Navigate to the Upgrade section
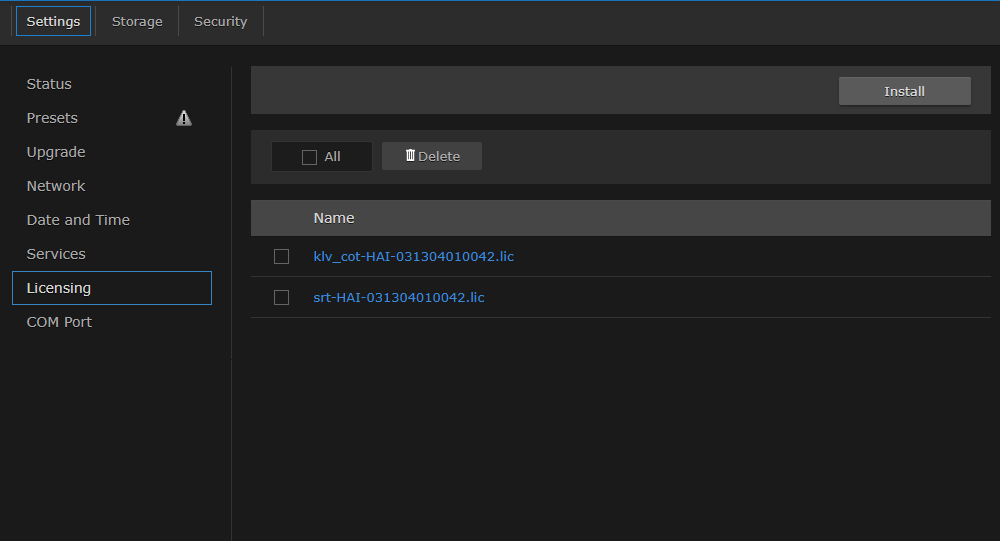The image size is (1000, 541). click(56, 152)
